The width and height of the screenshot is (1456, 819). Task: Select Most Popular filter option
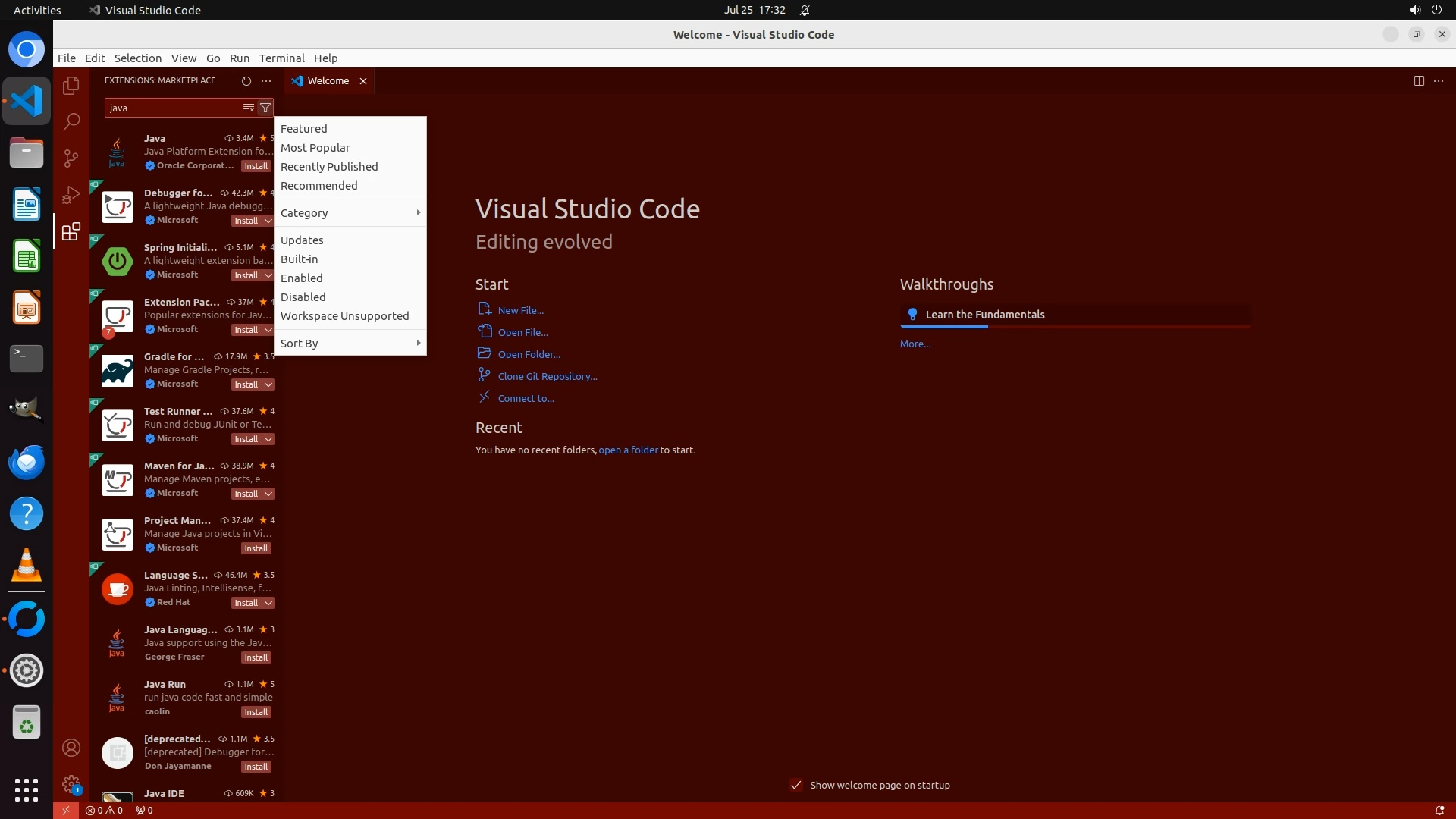[315, 148]
